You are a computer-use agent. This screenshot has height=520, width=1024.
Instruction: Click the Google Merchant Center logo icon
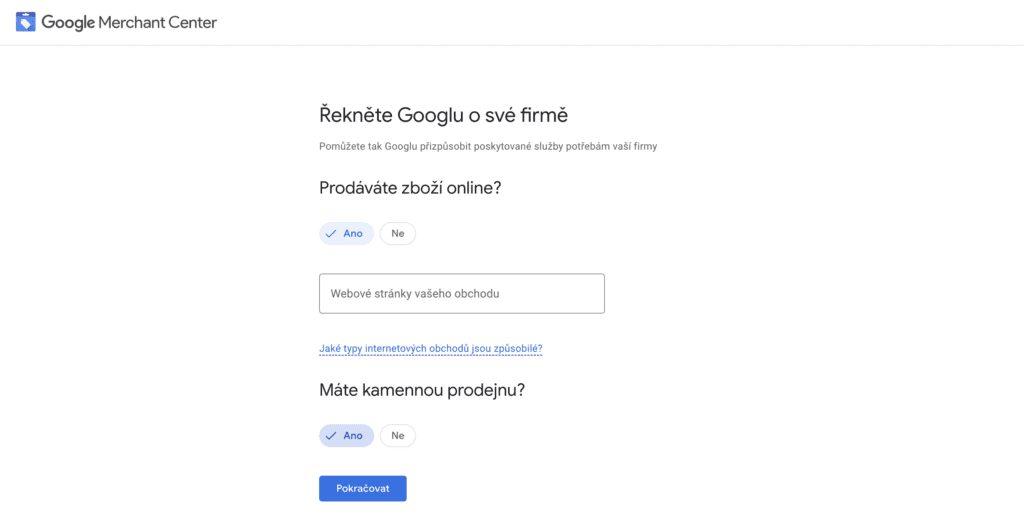[26, 22]
